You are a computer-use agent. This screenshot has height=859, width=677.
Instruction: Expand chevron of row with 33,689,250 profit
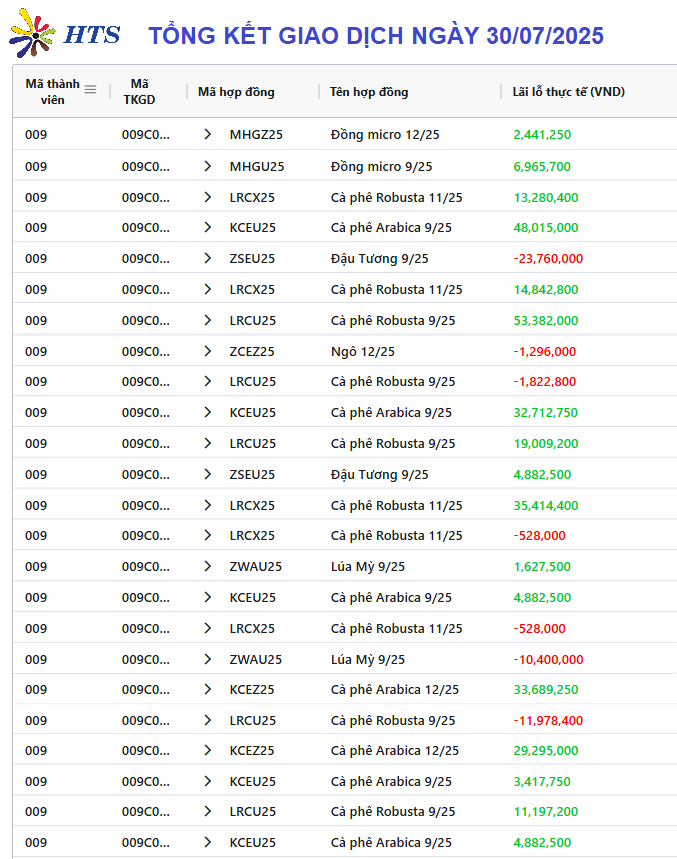(x=208, y=689)
